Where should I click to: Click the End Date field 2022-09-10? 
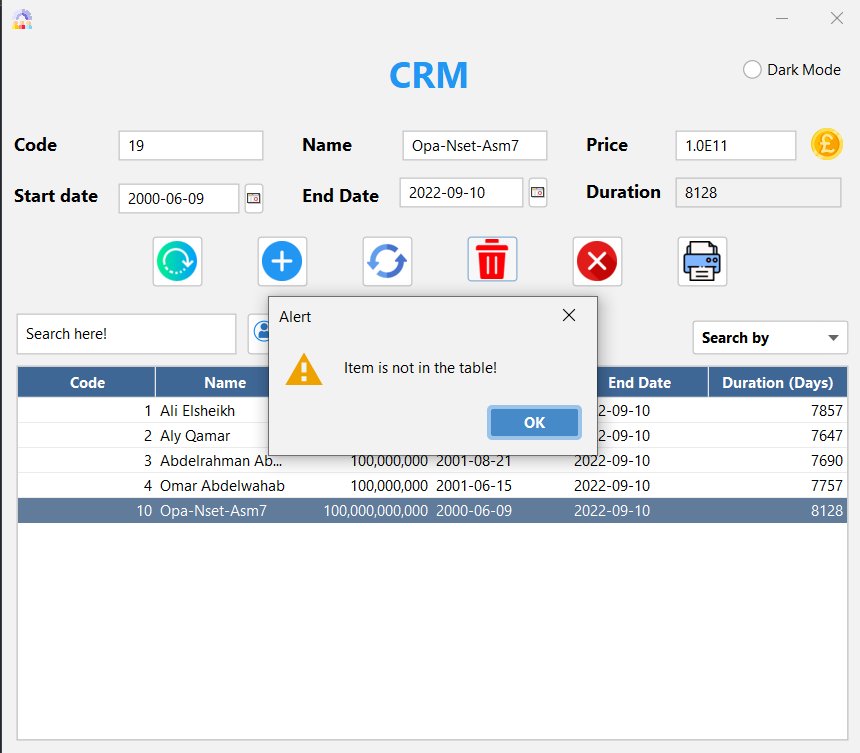461,193
